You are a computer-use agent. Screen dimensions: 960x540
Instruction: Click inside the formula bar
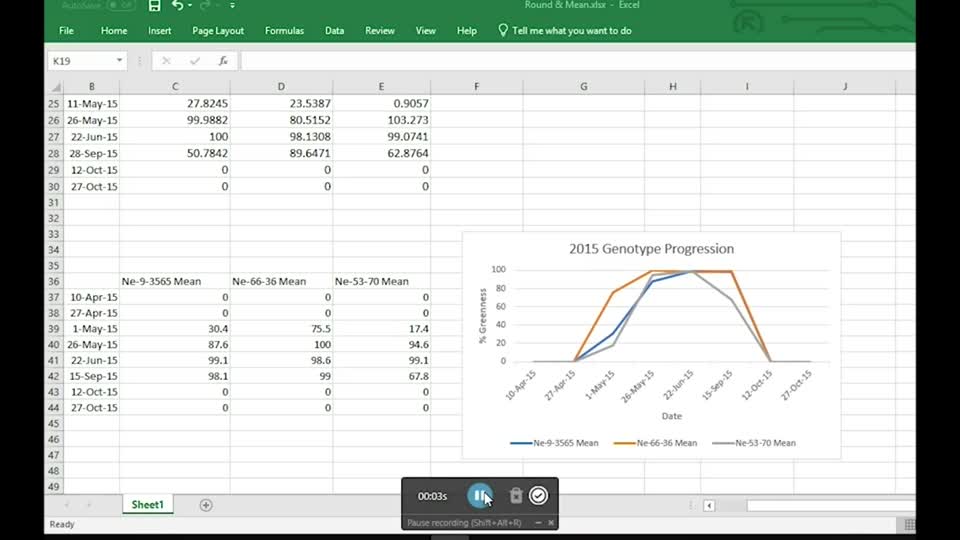pos(578,61)
